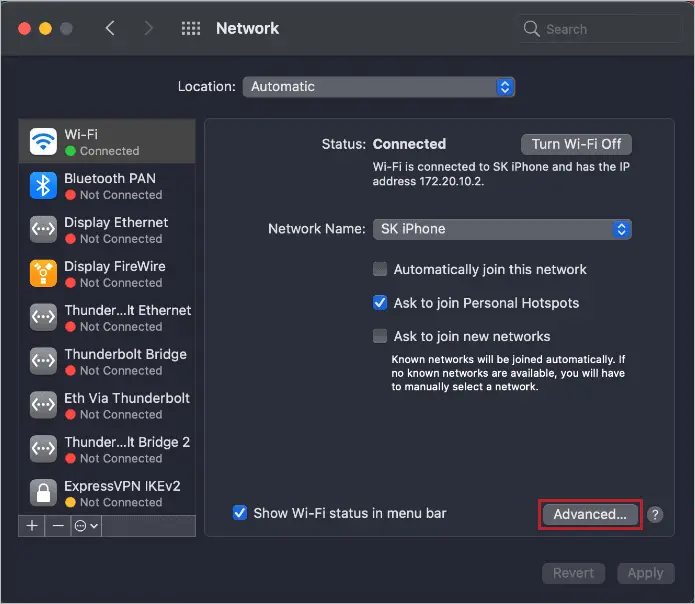Minimize the Network window

pyautogui.click(x=45, y=28)
